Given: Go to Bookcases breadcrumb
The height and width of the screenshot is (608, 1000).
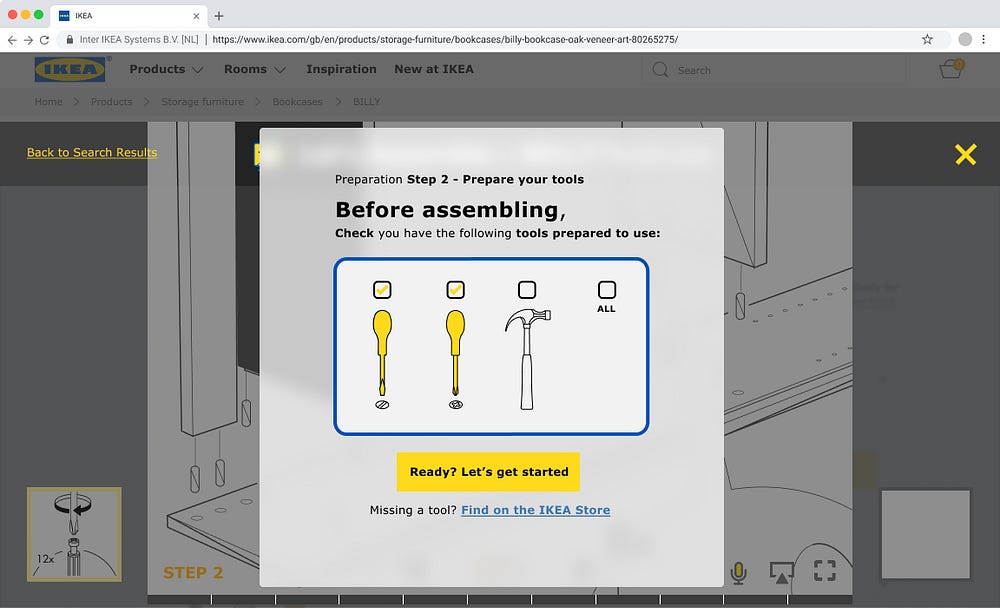Looking at the screenshot, I should (297, 101).
